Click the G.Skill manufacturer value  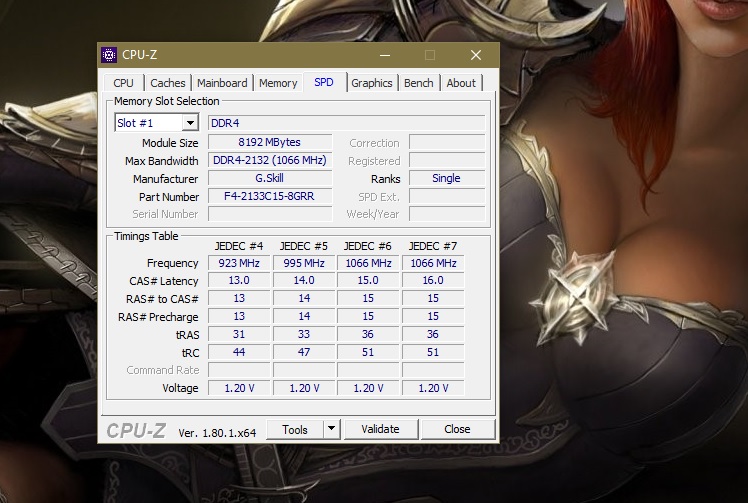coord(270,178)
